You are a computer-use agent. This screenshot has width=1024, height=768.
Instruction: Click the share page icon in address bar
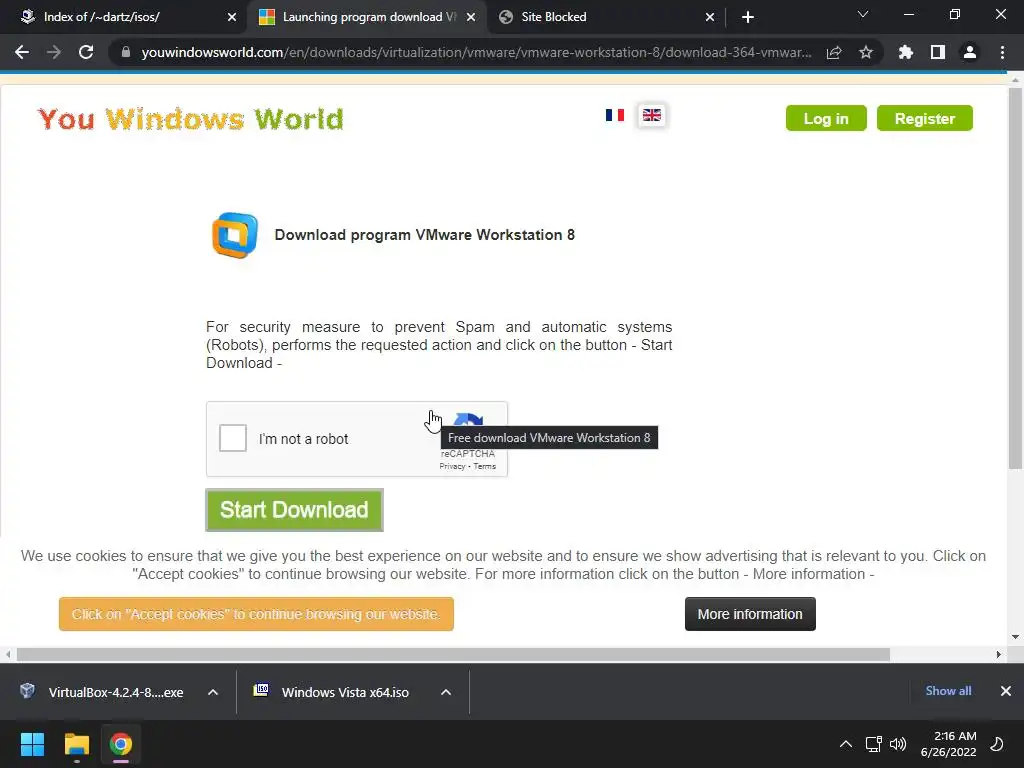(x=834, y=52)
